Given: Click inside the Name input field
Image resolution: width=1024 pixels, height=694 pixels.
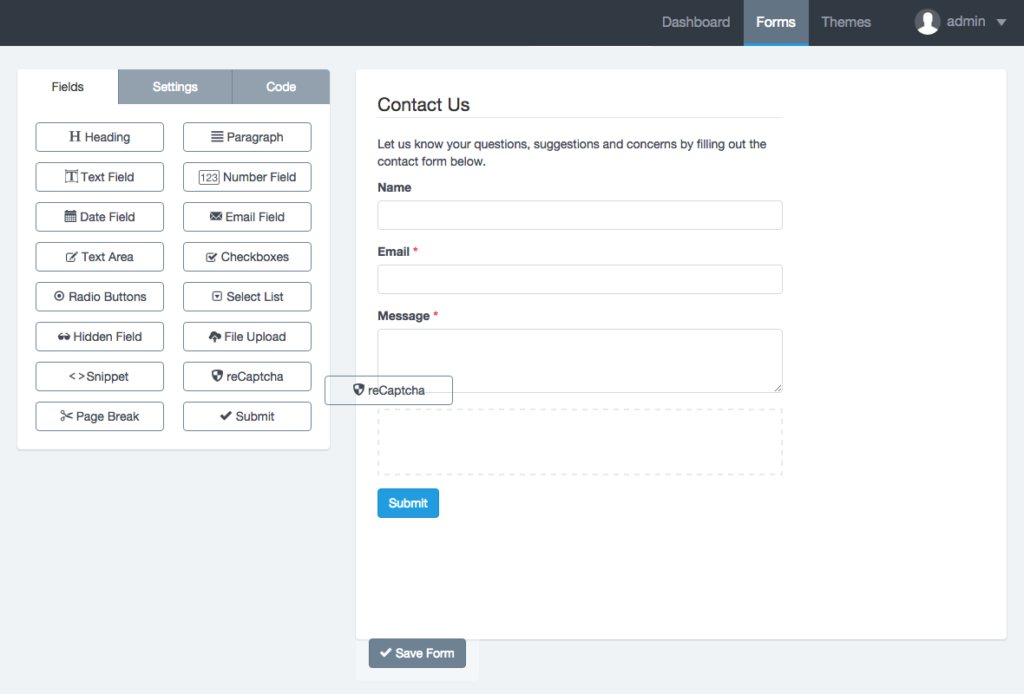Looking at the screenshot, I should 579,214.
